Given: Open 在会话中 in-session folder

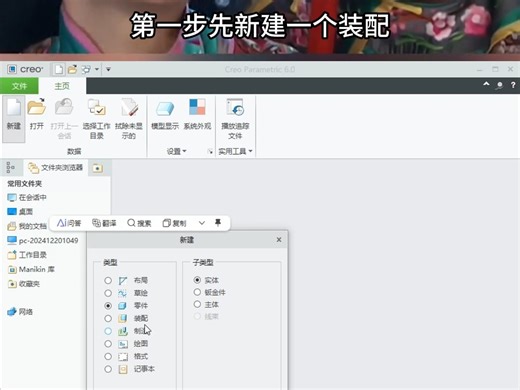Looking at the screenshot, I should [x=27, y=197].
